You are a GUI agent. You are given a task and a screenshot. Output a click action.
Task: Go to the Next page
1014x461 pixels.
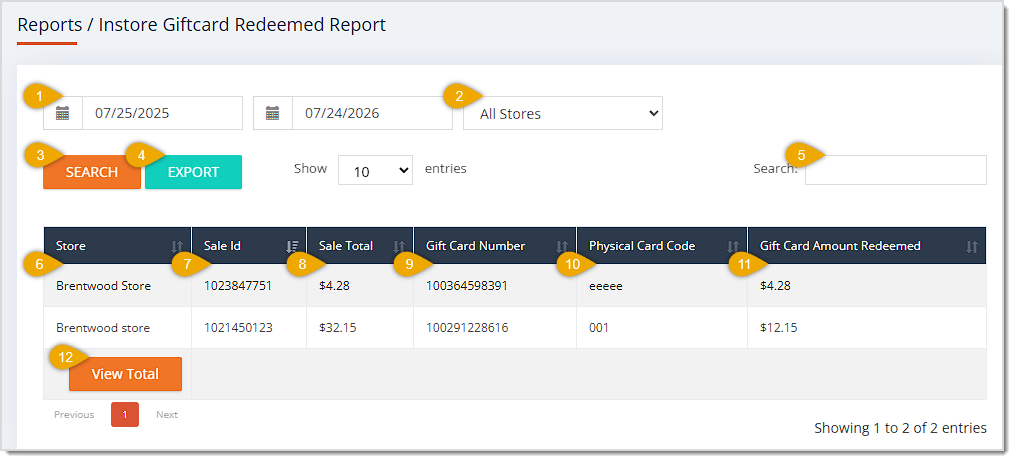[x=167, y=414]
